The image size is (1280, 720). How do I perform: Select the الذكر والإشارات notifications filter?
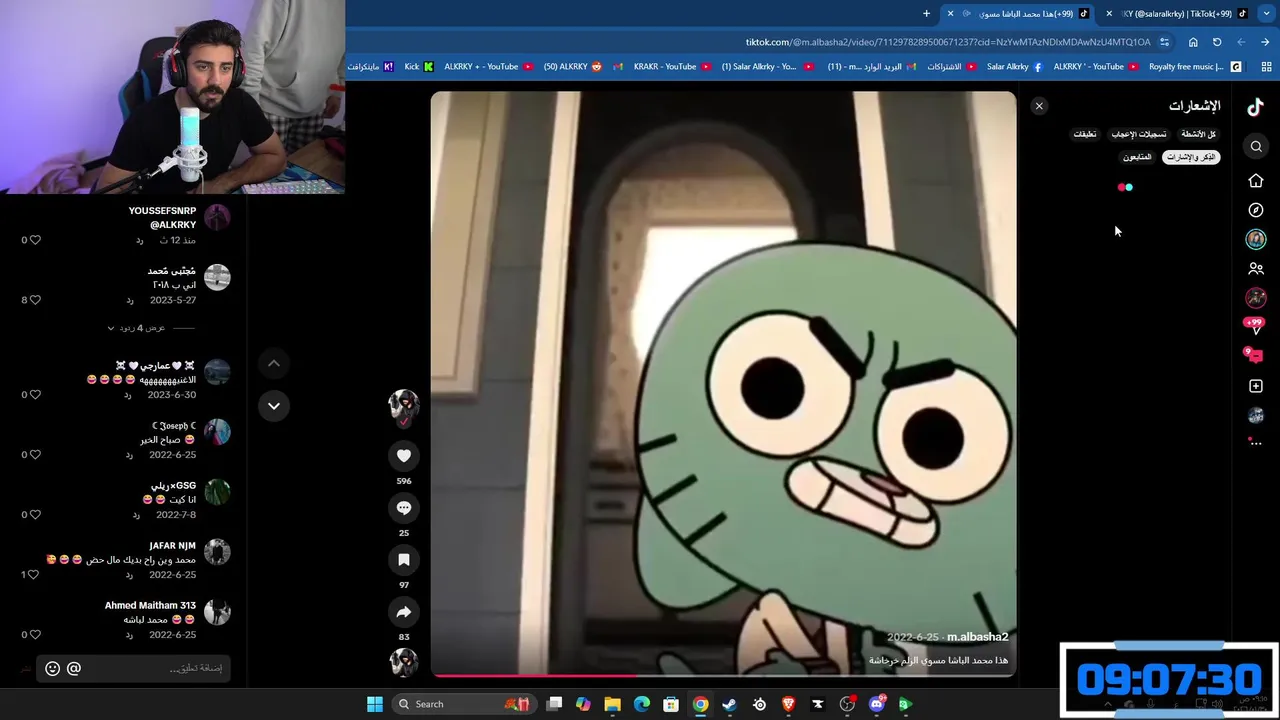pyautogui.click(x=1192, y=157)
